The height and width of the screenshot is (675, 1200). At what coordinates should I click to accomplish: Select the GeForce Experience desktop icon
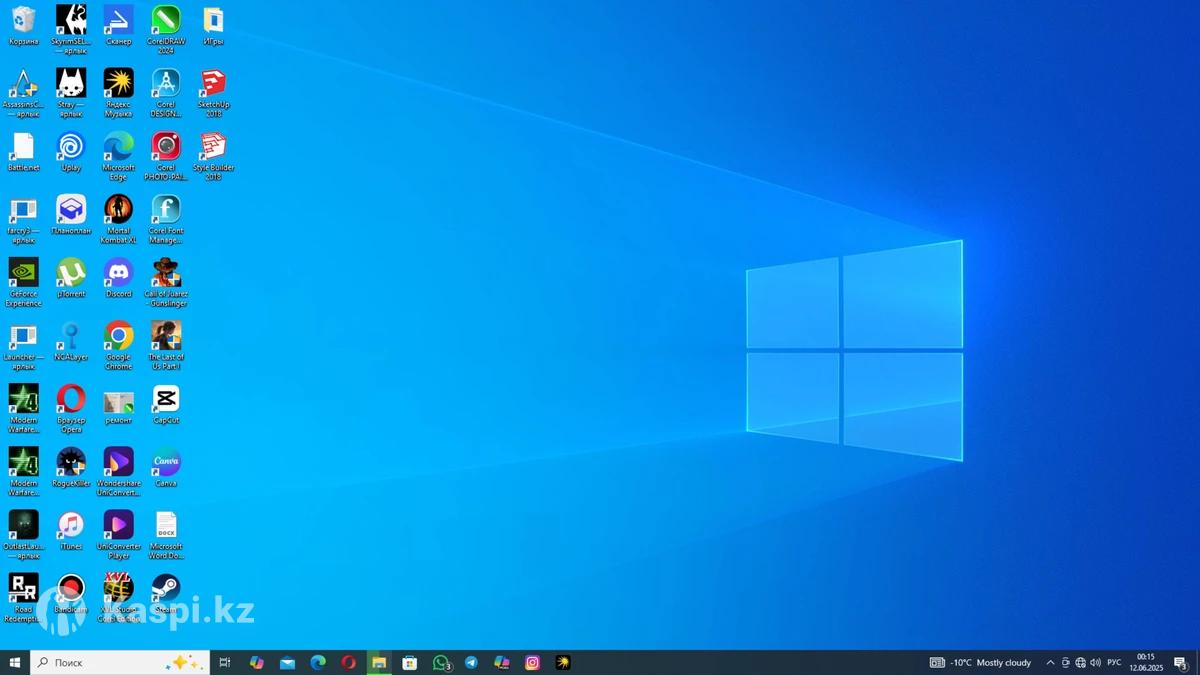coord(23,283)
